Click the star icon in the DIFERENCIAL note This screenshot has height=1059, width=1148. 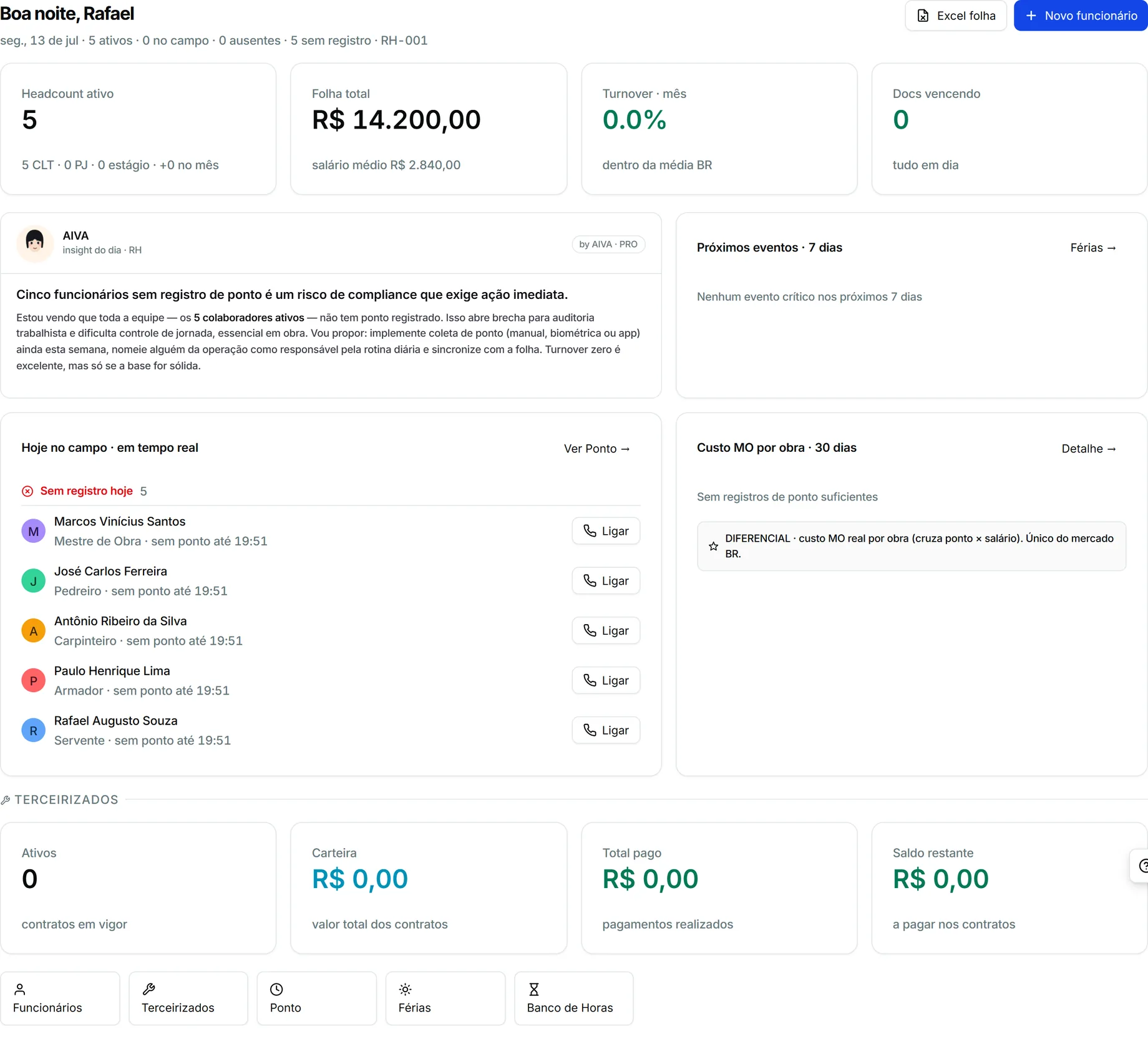713,546
